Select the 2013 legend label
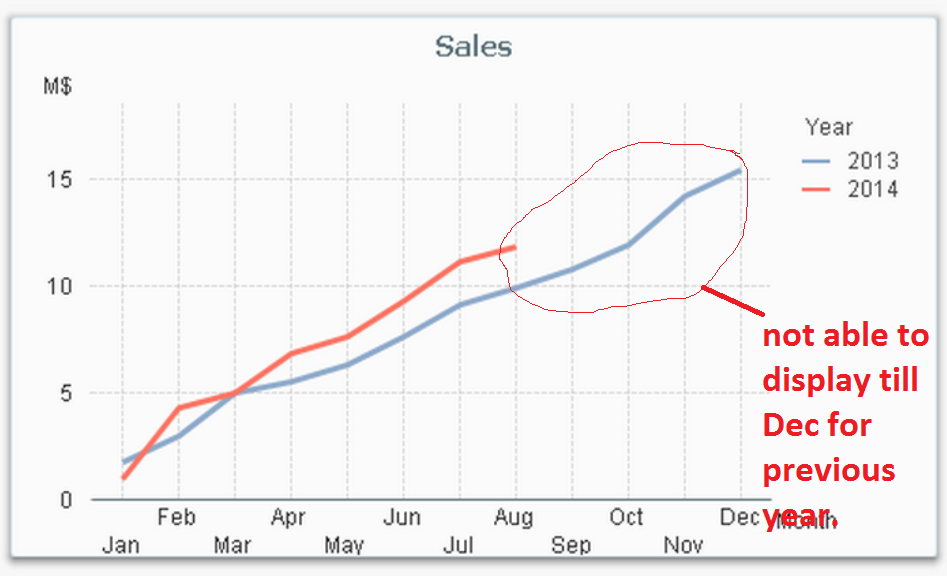 872,161
